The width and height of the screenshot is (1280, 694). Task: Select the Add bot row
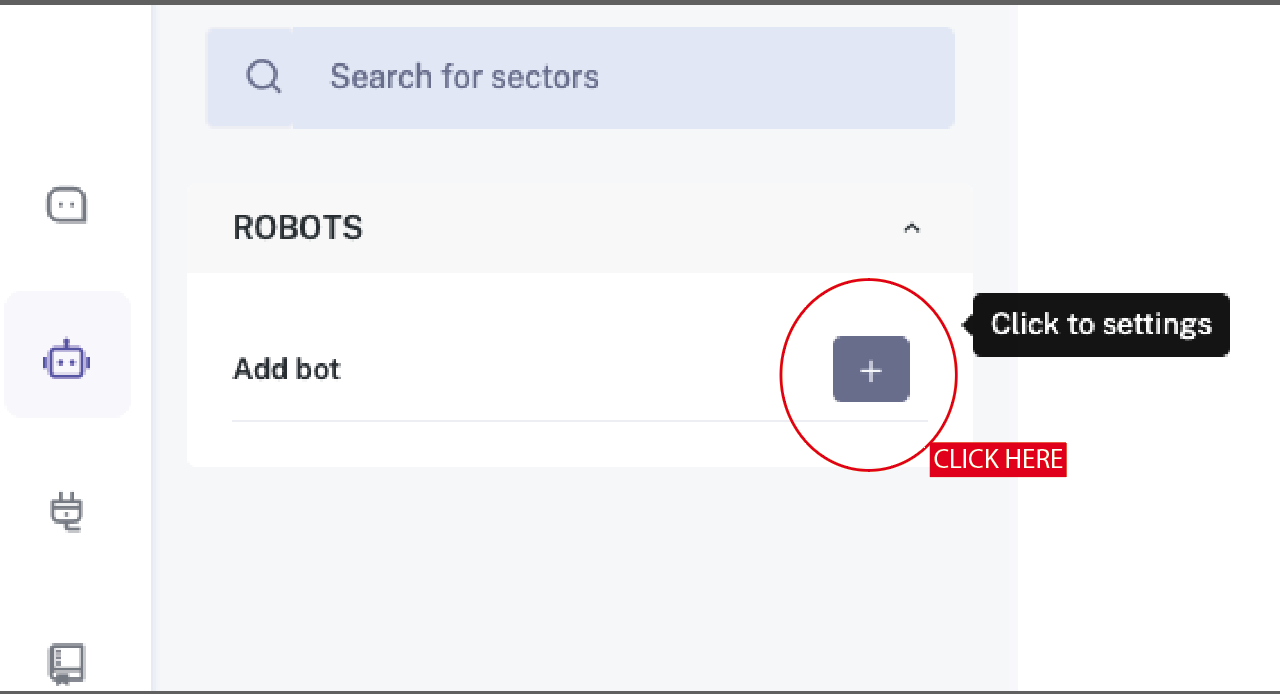click(287, 369)
